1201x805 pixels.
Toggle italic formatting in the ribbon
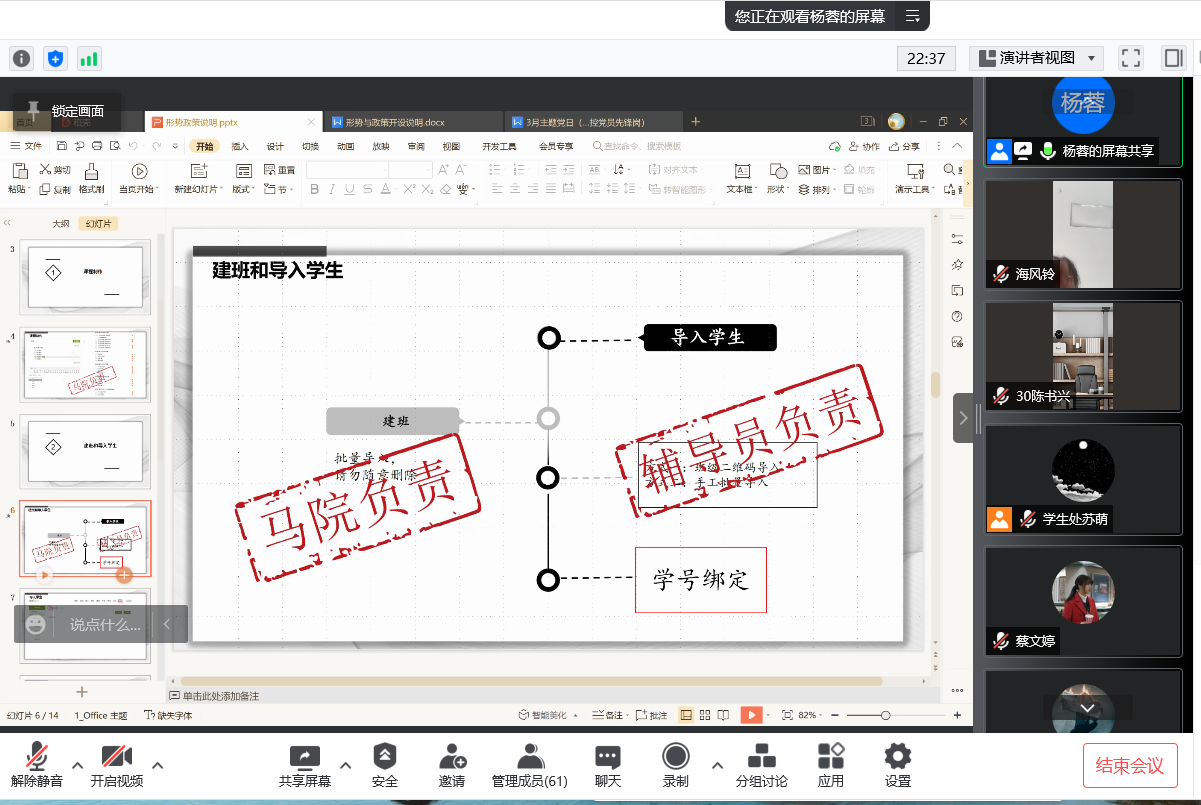click(332, 190)
